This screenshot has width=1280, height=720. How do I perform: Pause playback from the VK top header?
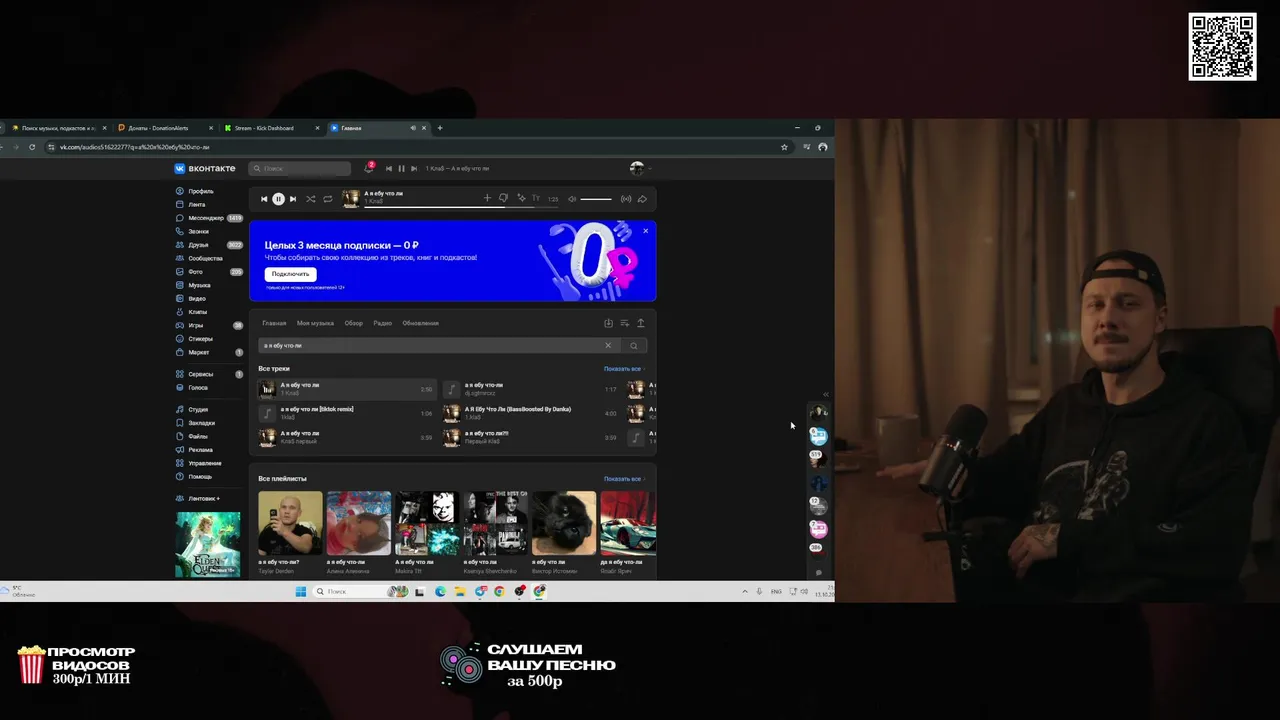coord(401,168)
